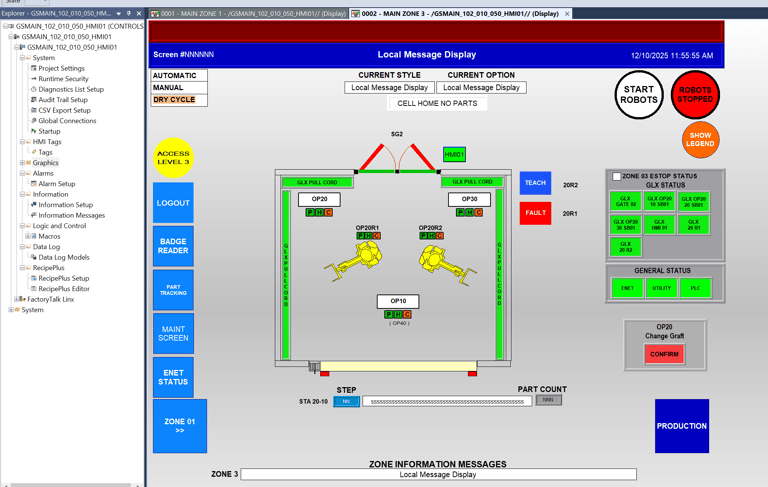Expand the Graphics tree node
The height and width of the screenshot is (487, 768).
pyautogui.click(x=22, y=163)
